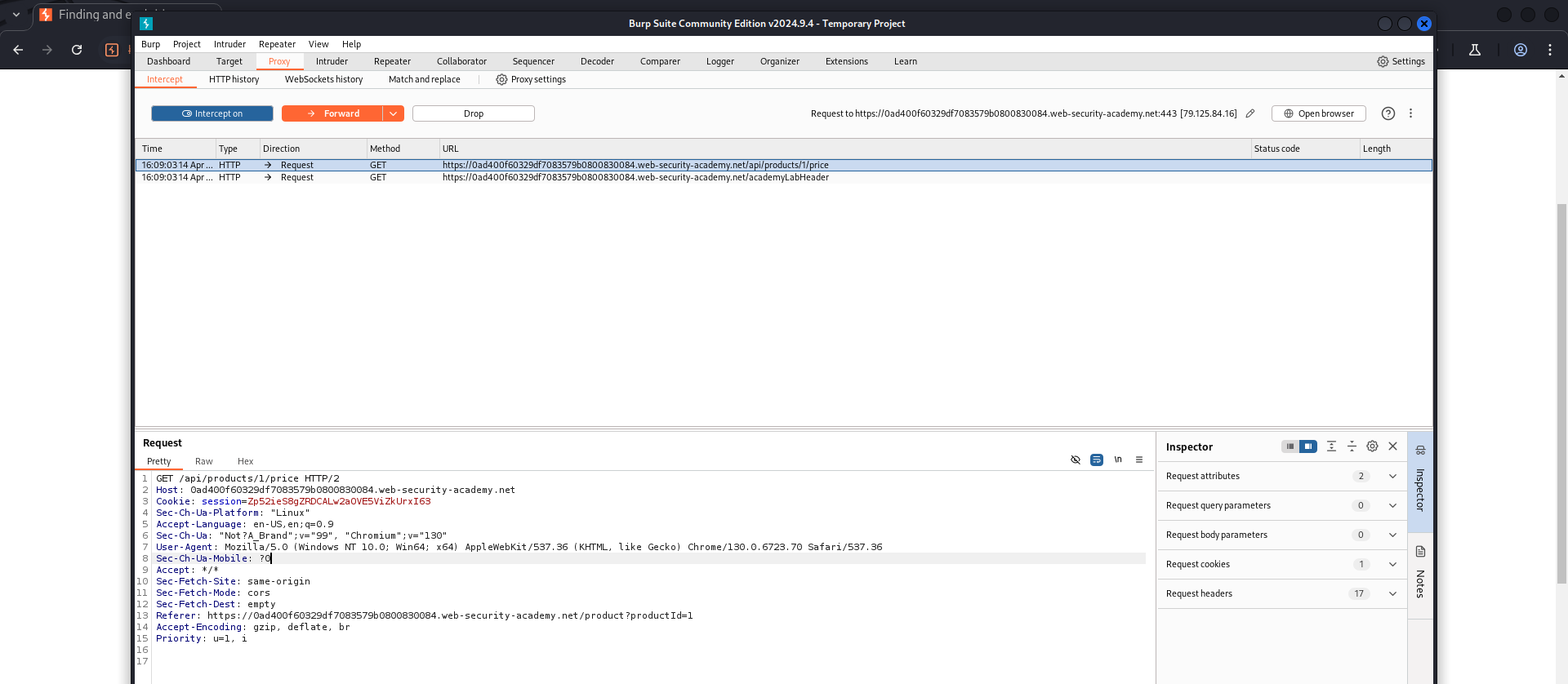Toggle hidden-characters eye icon in request editor
The width and height of the screenshot is (1568, 684).
pos(1076,460)
